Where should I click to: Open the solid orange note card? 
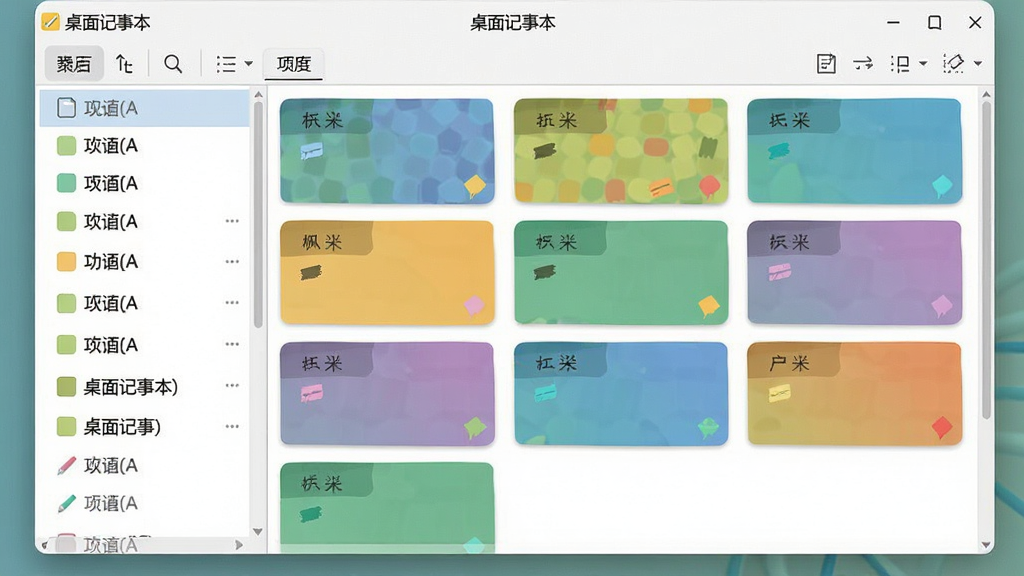click(x=387, y=272)
